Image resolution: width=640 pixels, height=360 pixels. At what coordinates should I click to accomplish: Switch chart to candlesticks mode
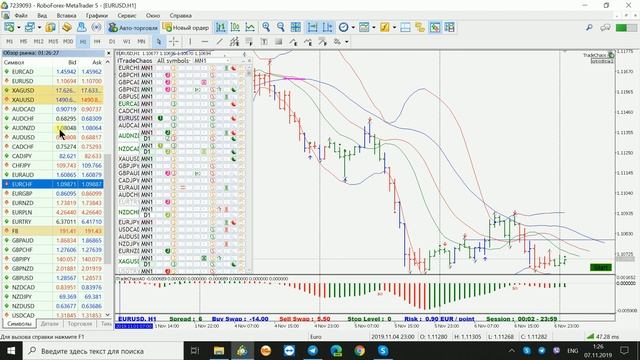pos(236,27)
